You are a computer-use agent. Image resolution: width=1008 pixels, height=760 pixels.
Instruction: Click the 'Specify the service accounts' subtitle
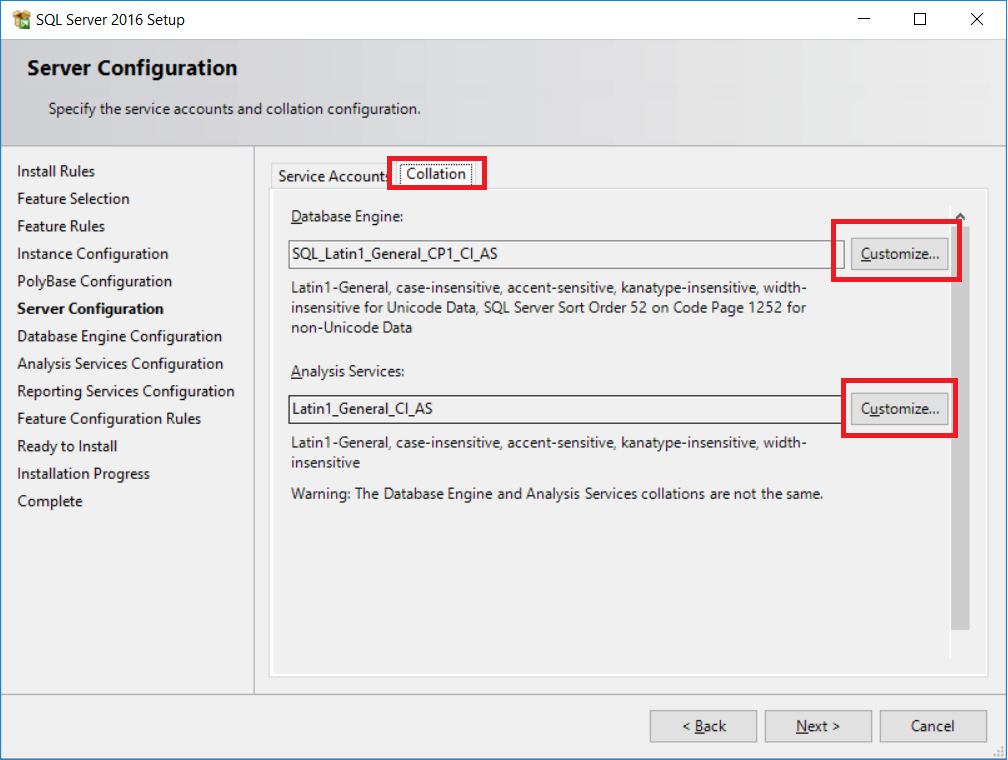coord(235,109)
